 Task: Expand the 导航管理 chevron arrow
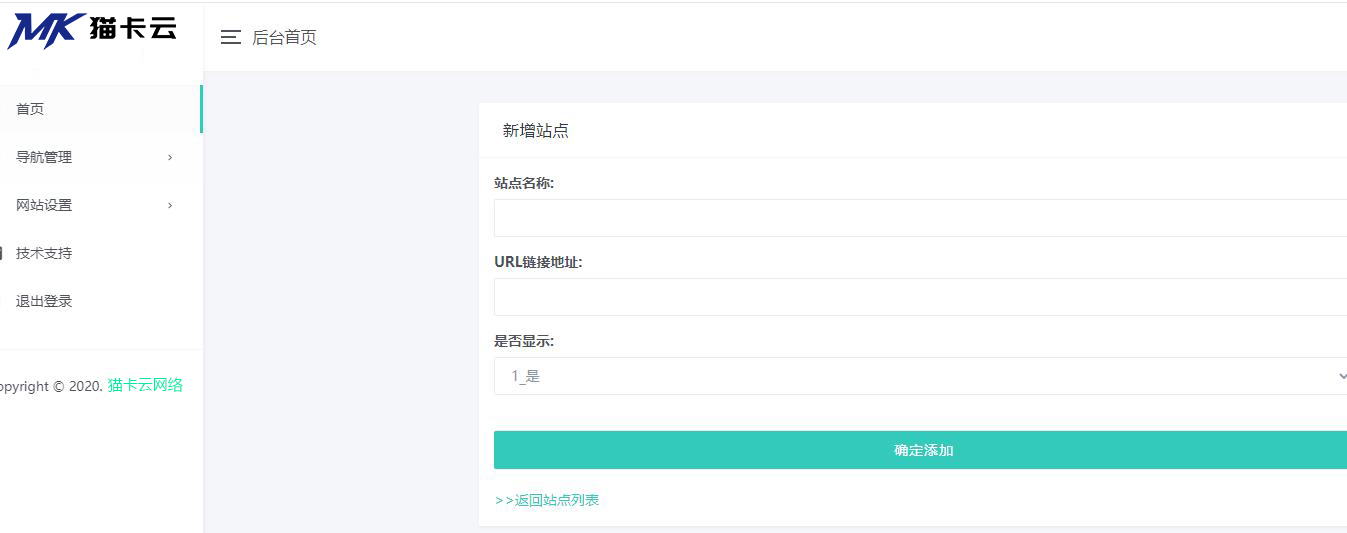(x=170, y=157)
